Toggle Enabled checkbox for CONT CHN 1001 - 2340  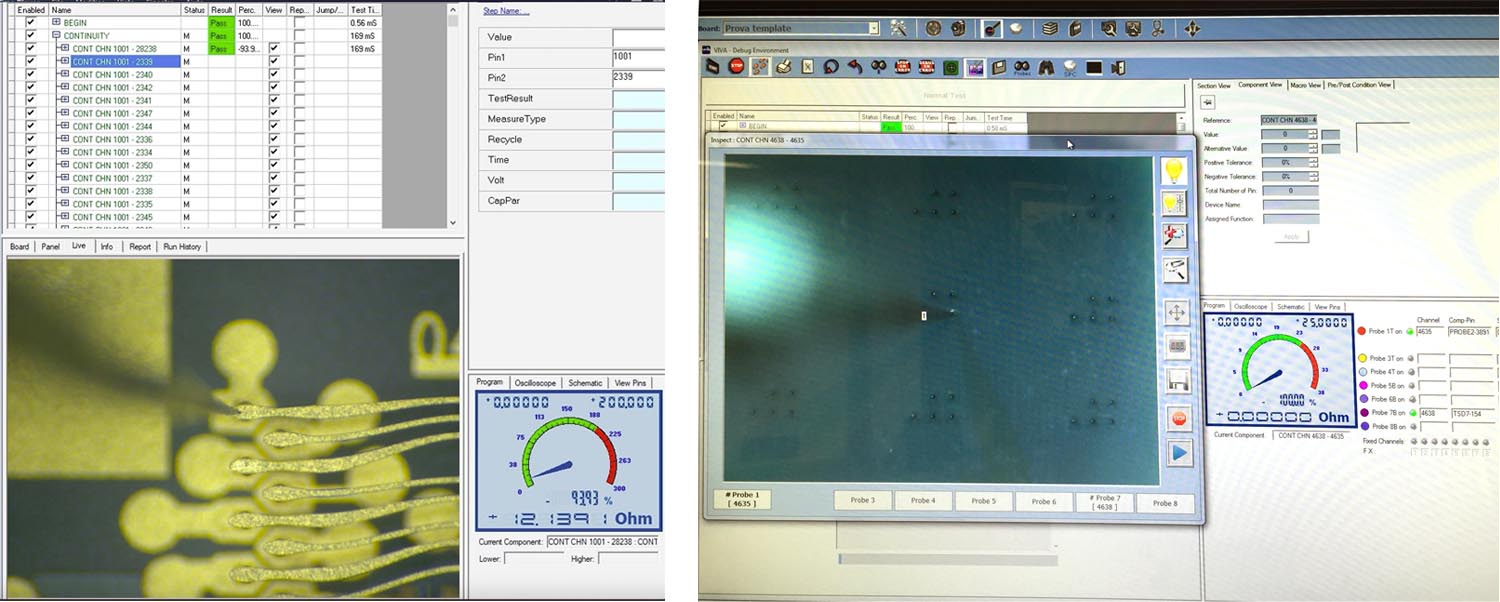coord(31,74)
